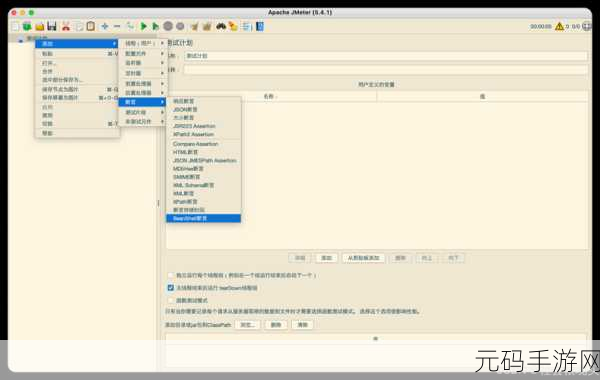Select Compare Assertion in the submenu

click(x=204, y=144)
